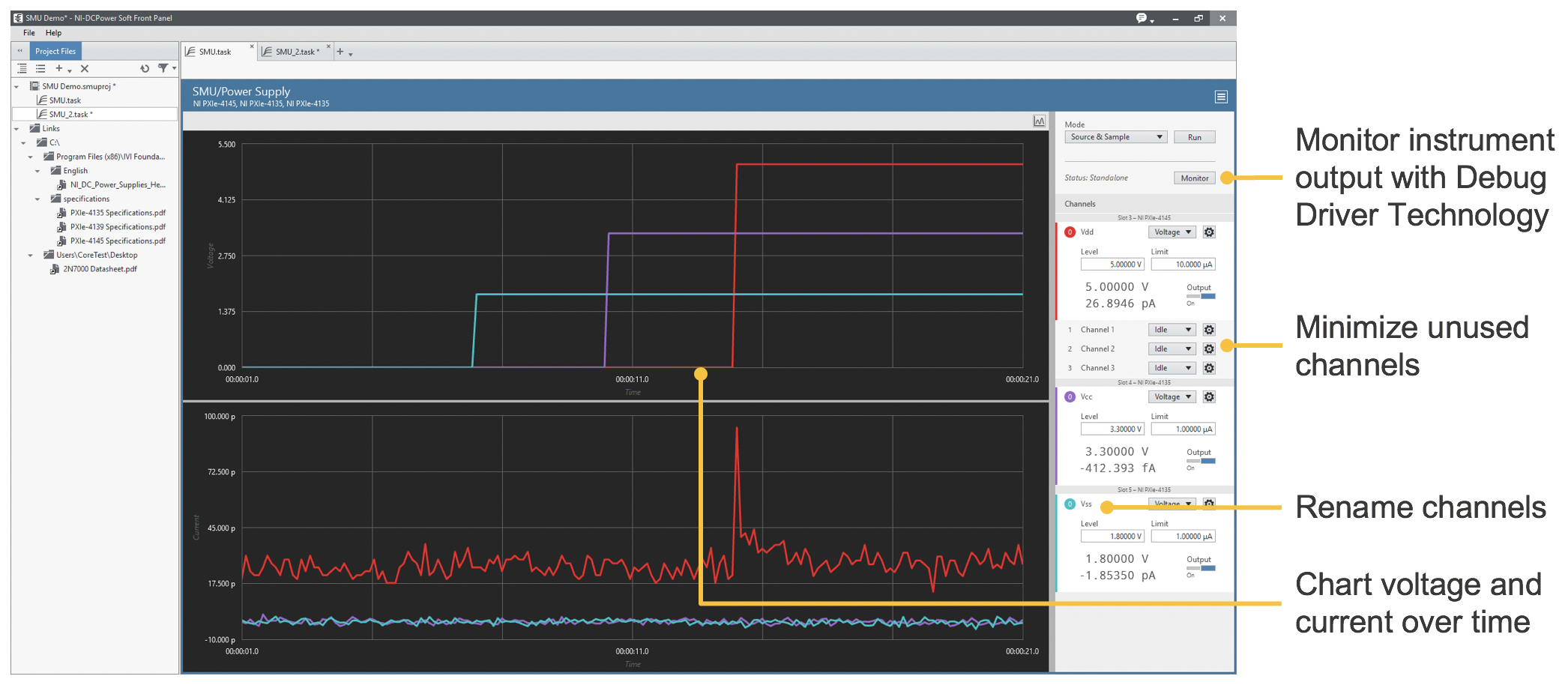Open the panel menu icon in SMU/Power Supply header
1568x688 pixels.
click(1220, 97)
